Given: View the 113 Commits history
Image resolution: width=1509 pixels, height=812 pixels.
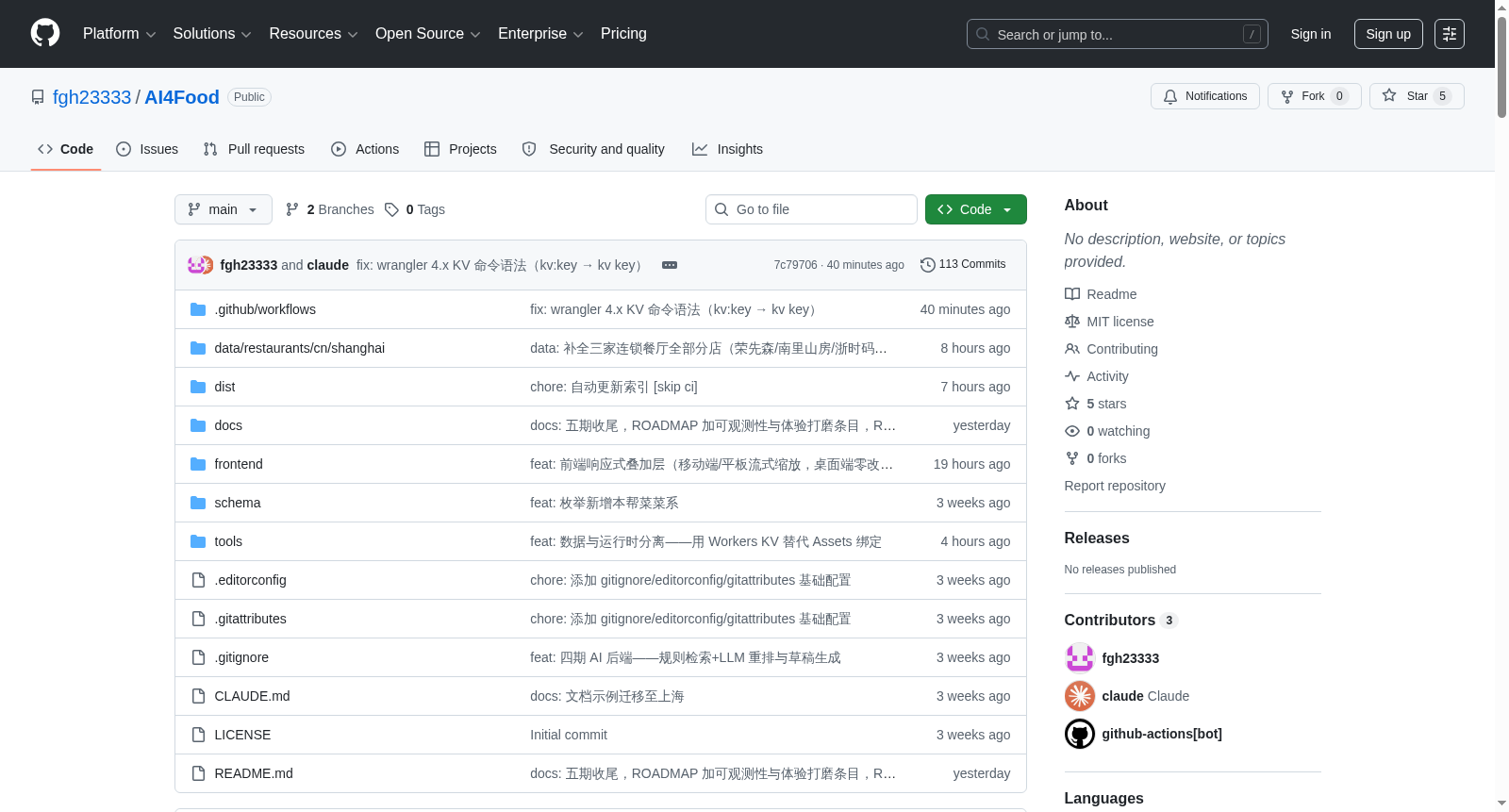Looking at the screenshot, I should click(x=963, y=264).
